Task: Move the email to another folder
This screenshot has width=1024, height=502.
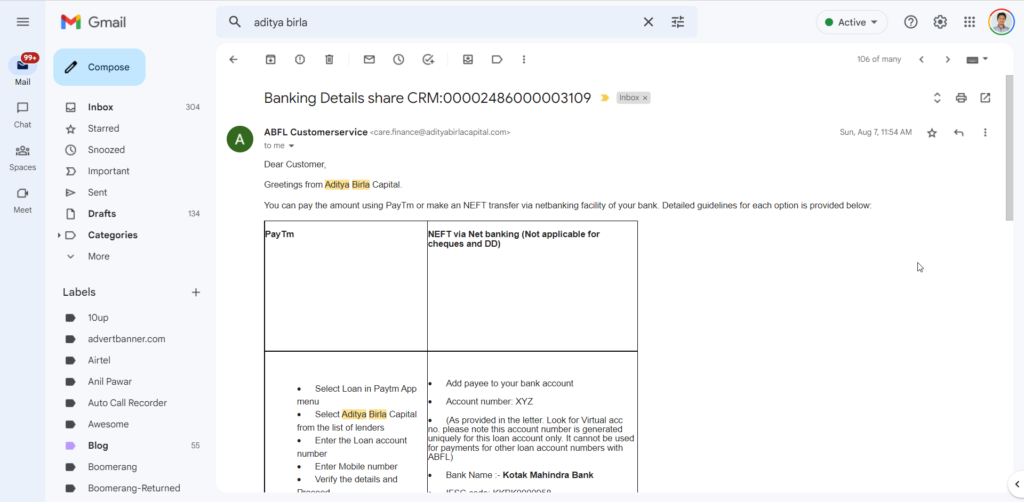Action: coord(468,59)
